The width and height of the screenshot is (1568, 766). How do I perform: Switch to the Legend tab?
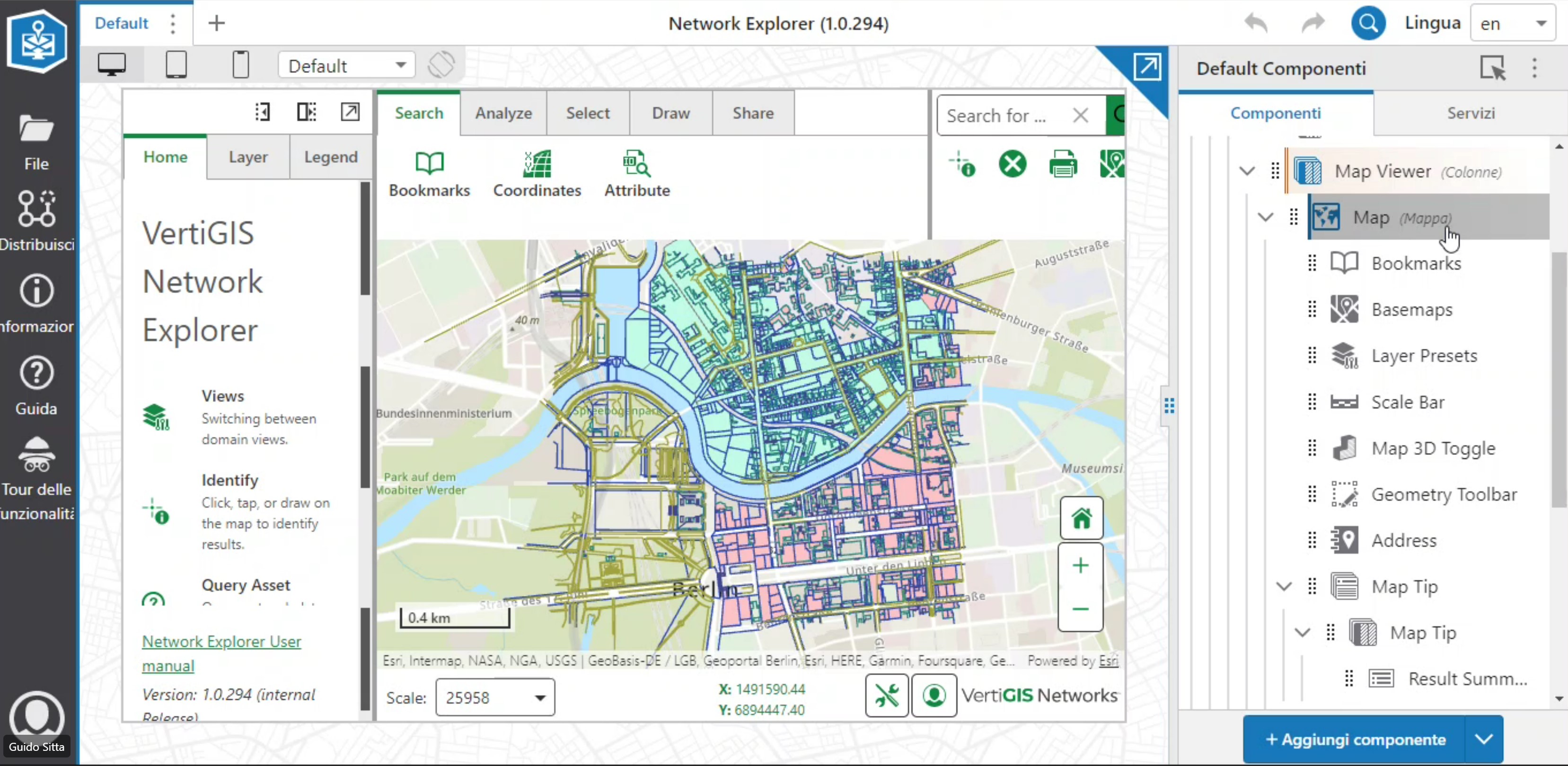(x=331, y=157)
